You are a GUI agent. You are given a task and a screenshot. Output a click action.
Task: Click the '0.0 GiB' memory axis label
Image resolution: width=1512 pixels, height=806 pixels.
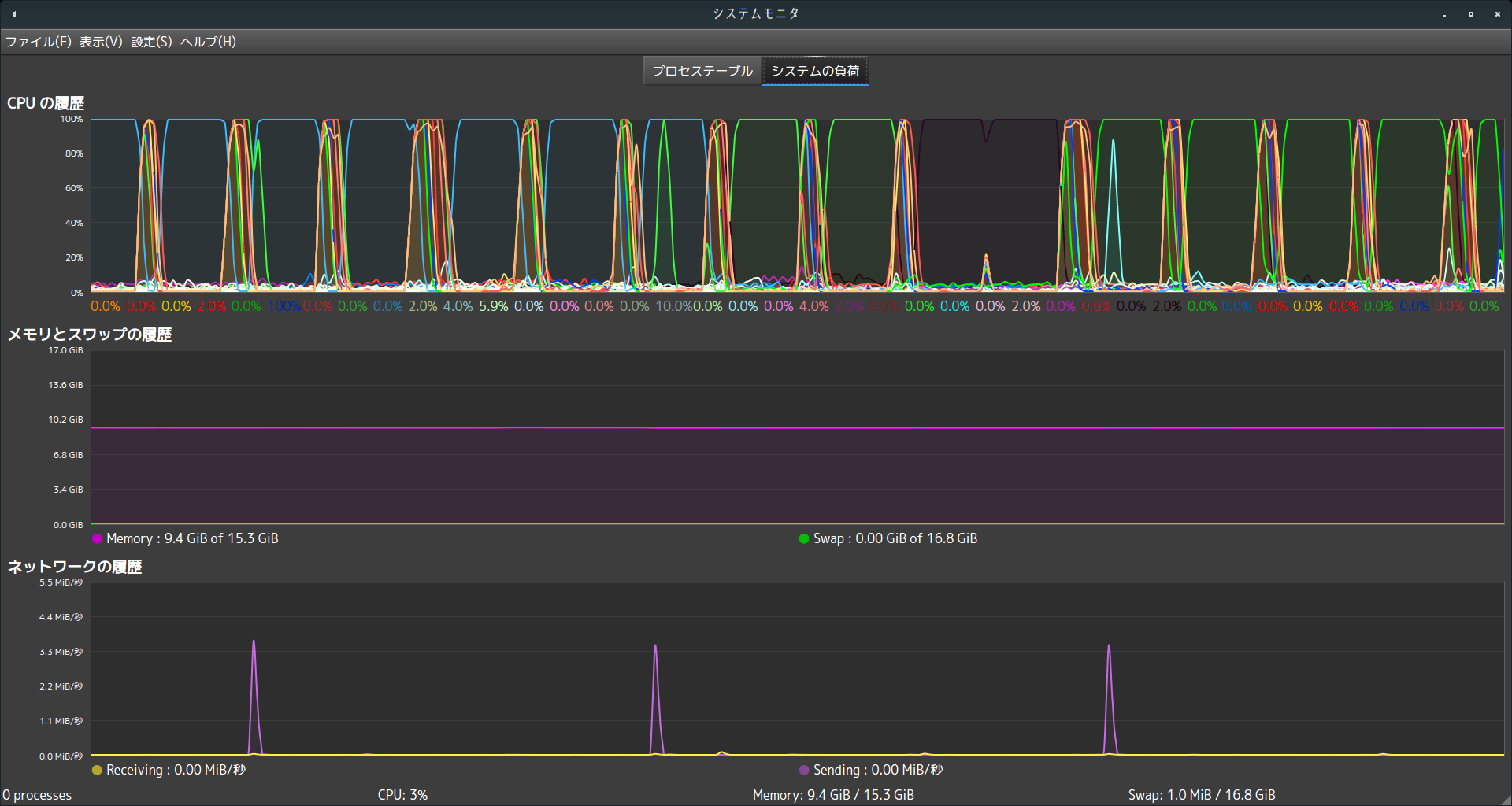[x=68, y=525]
